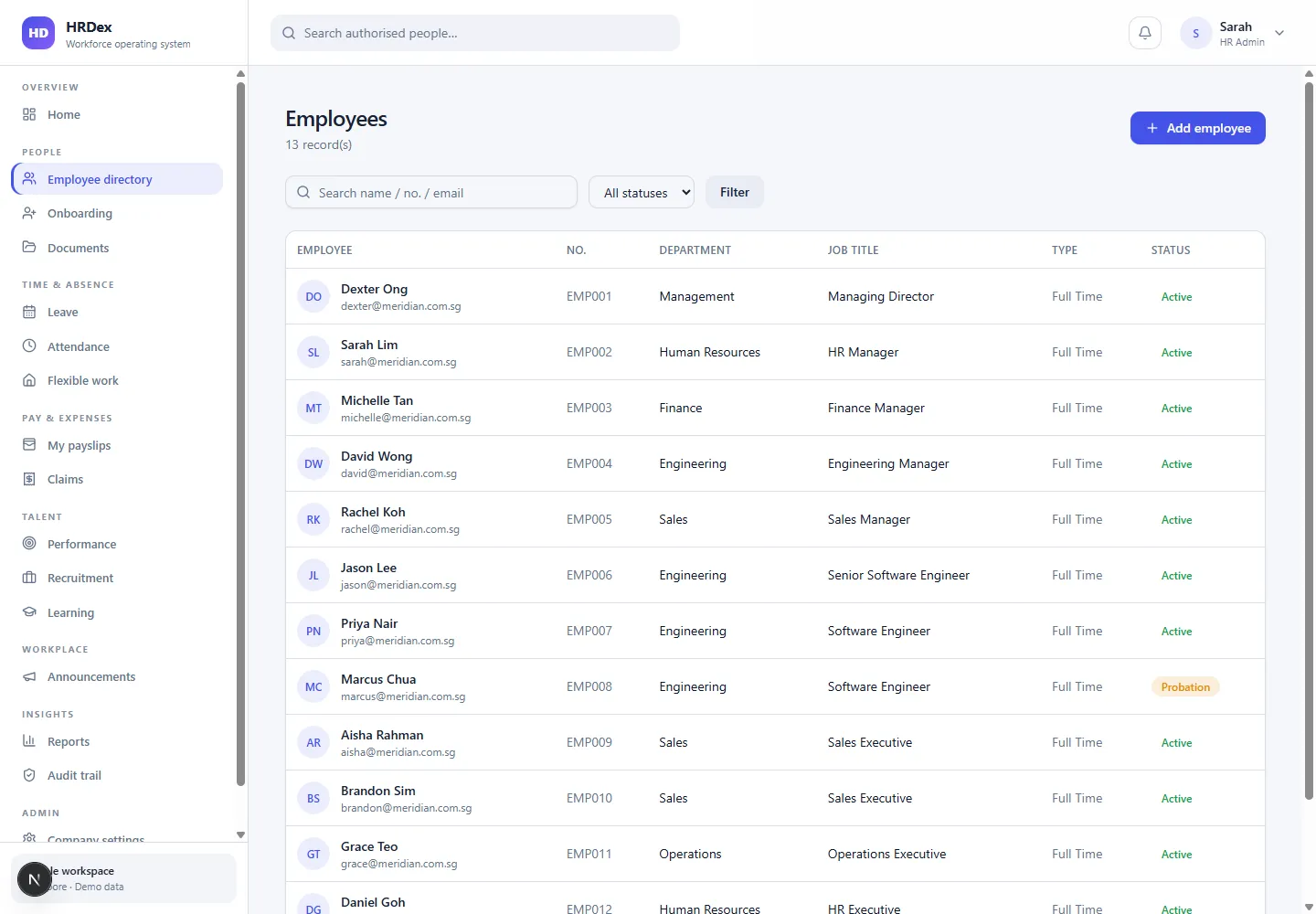The height and width of the screenshot is (914, 1316).
Task: Click the Full Time type for David Wong
Action: (x=1077, y=463)
